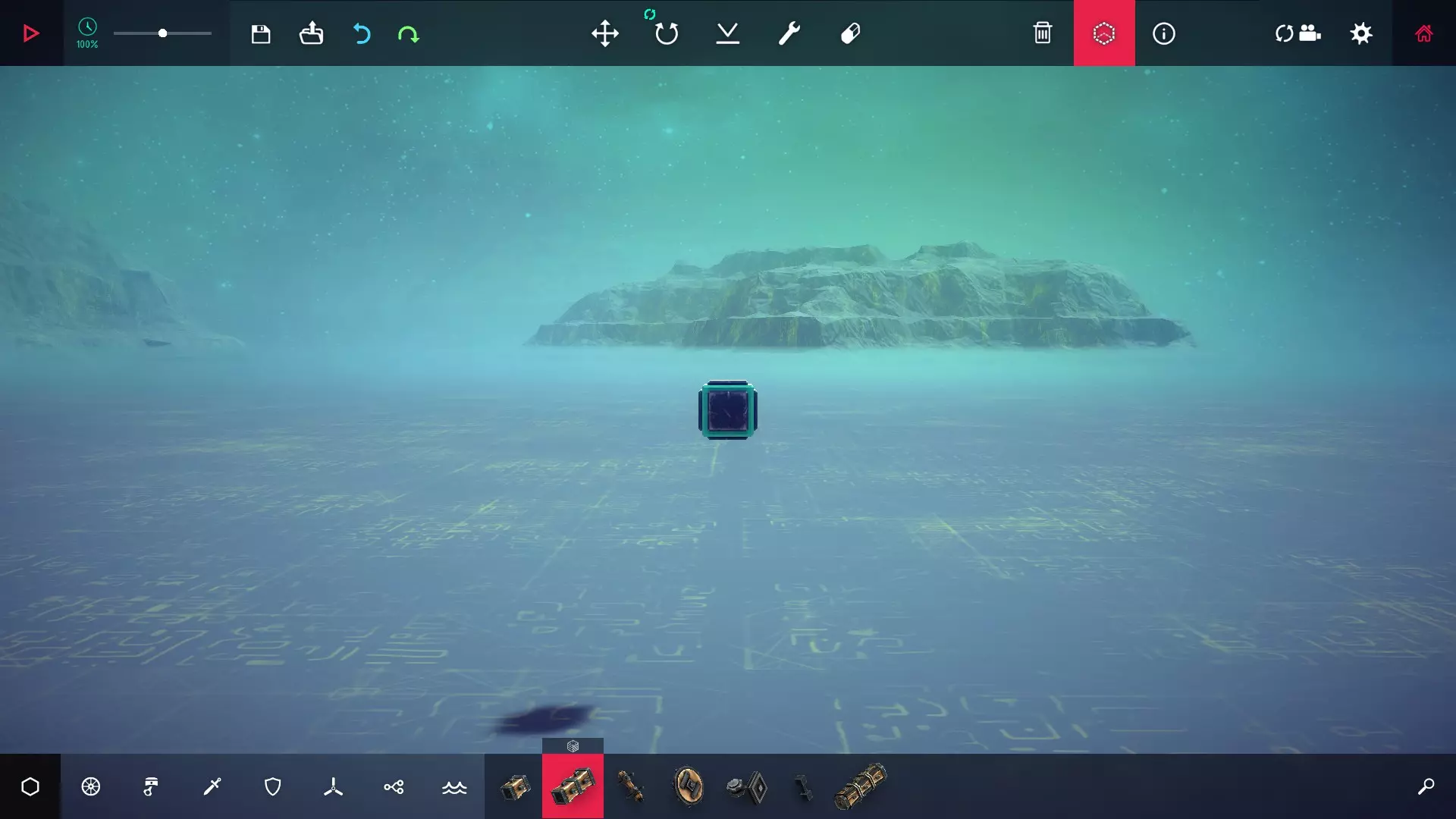Select the paint bucket skin tool
1456x819 pixels.
point(850,33)
